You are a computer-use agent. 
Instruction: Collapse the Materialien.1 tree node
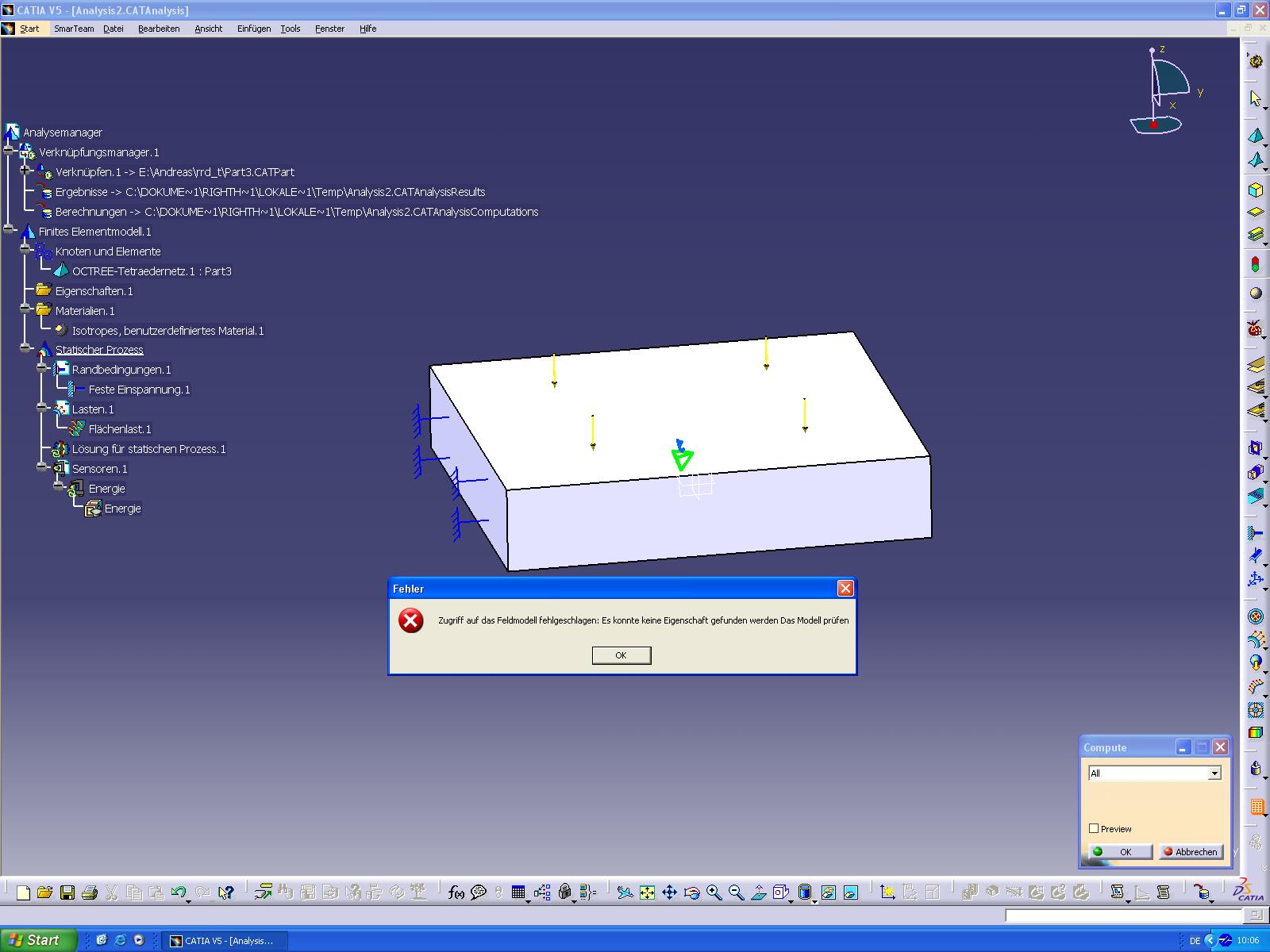pos(25,308)
